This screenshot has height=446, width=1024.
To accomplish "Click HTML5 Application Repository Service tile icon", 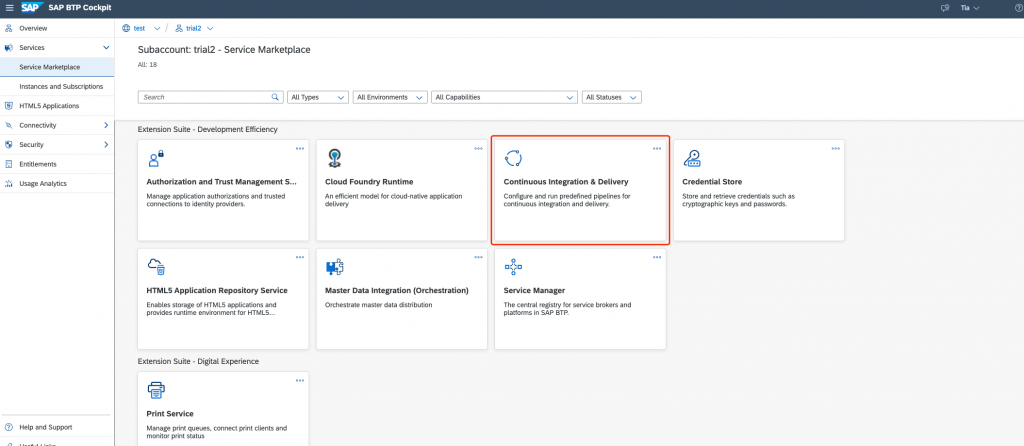I will click(156, 266).
